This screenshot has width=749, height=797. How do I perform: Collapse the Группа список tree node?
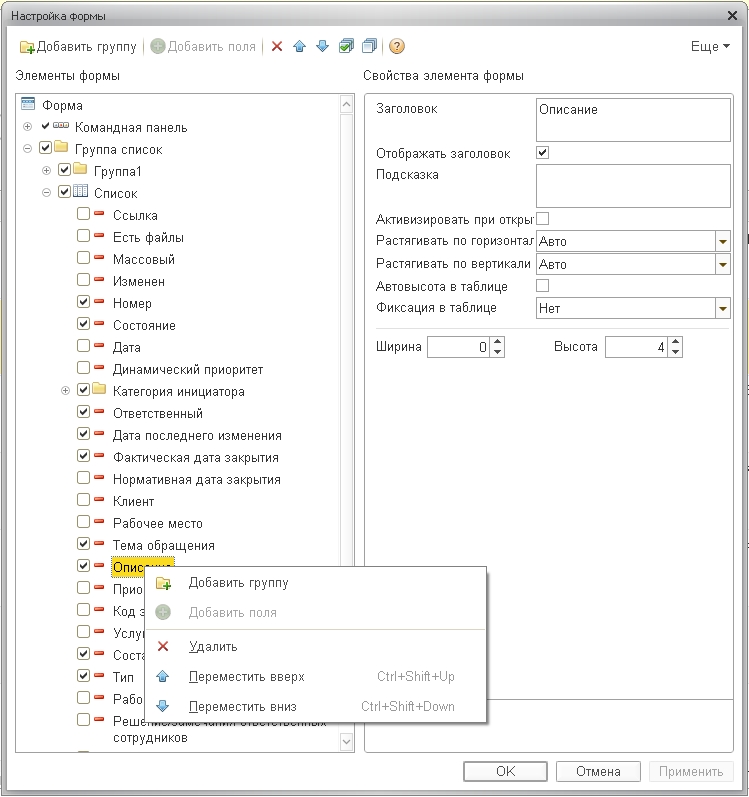point(27,150)
